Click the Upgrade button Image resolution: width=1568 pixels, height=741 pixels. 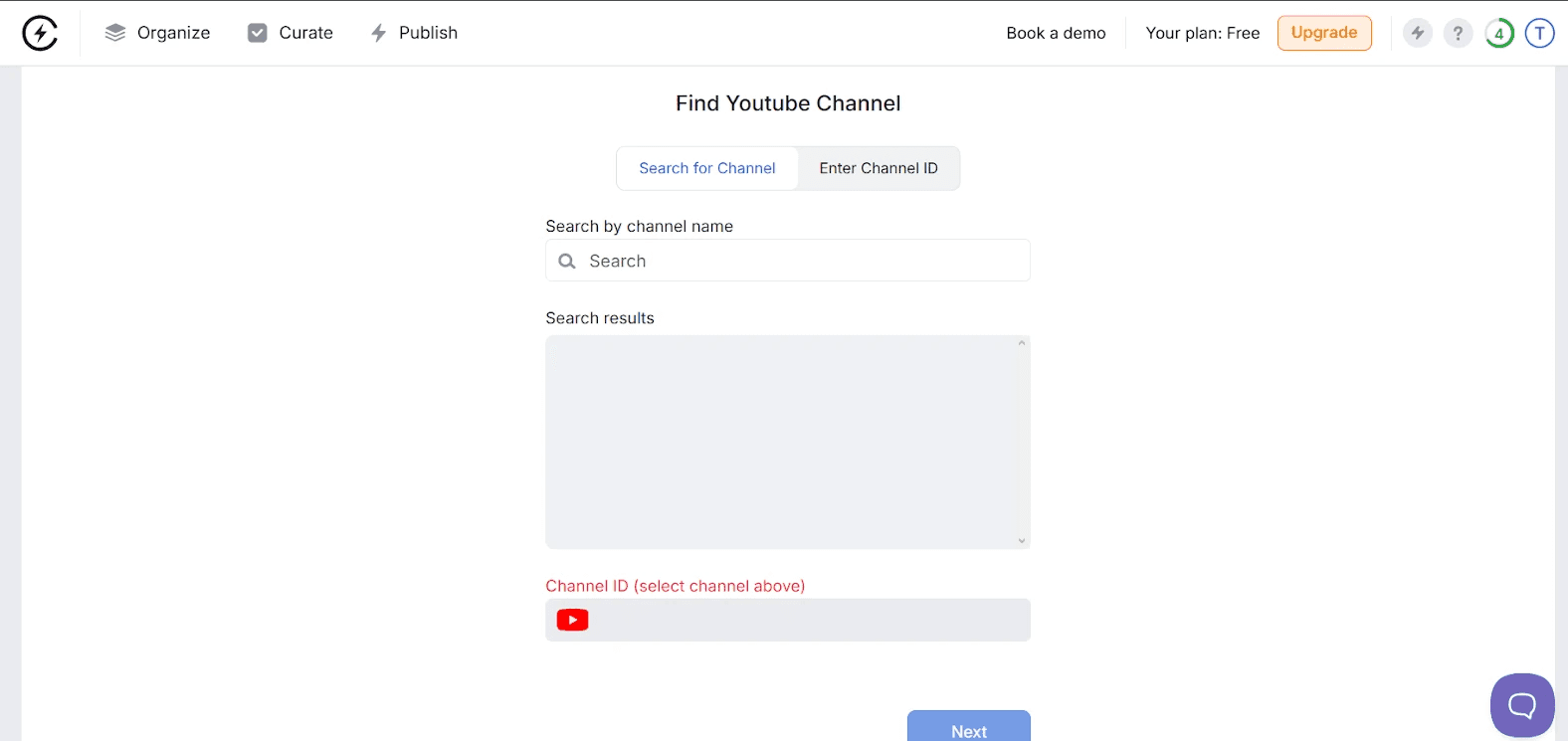1324,33
